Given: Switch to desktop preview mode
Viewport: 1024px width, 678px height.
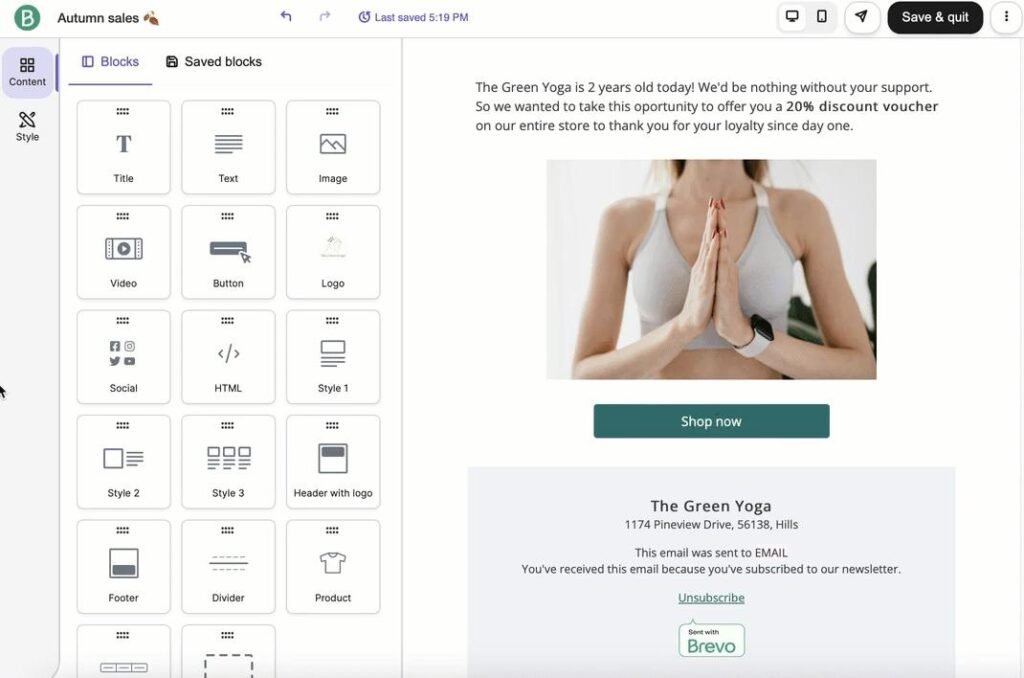Looking at the screenshot, I should pyautogui.click(x=792, y=17).
